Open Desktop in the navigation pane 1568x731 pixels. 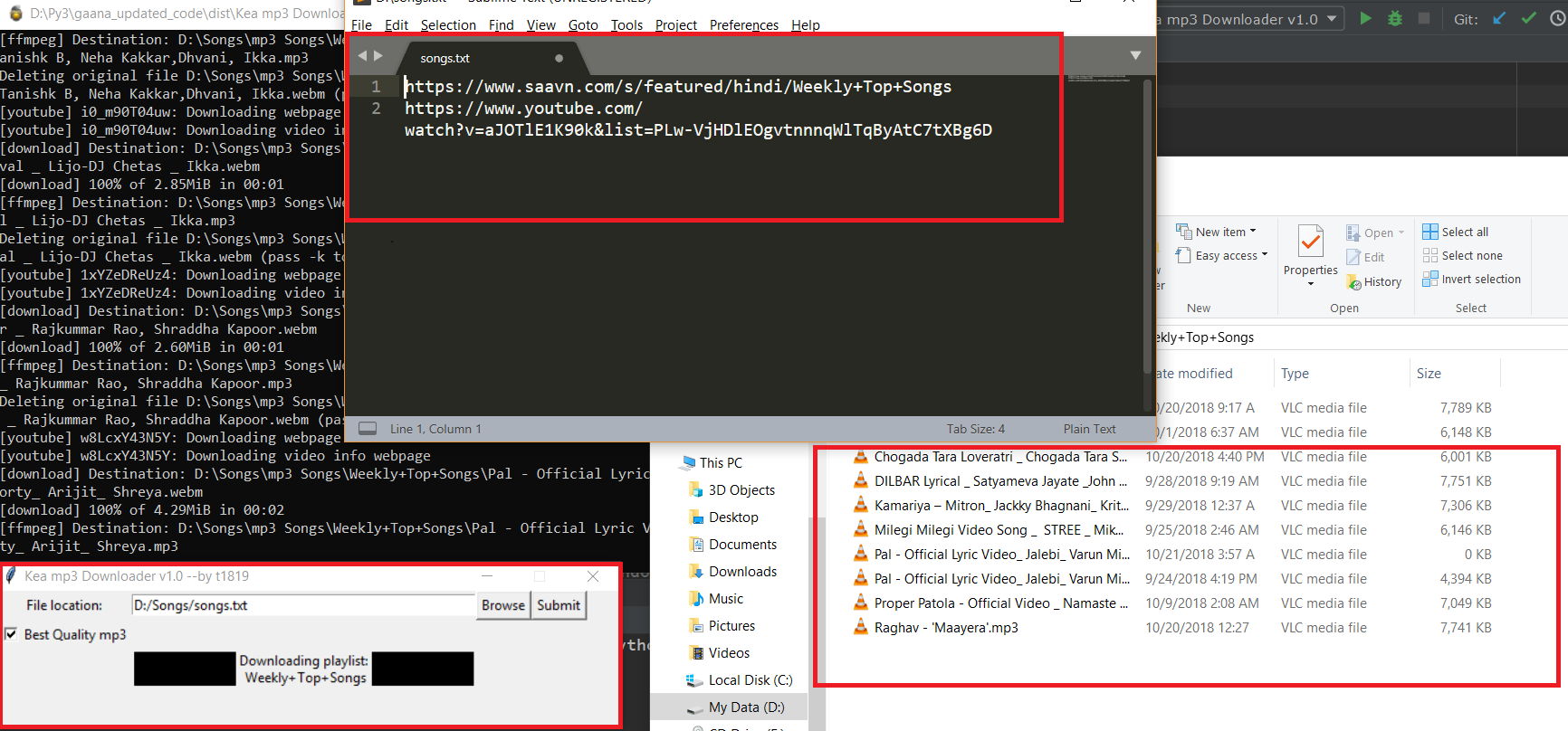pyautogui.click(x=733, y=517)
